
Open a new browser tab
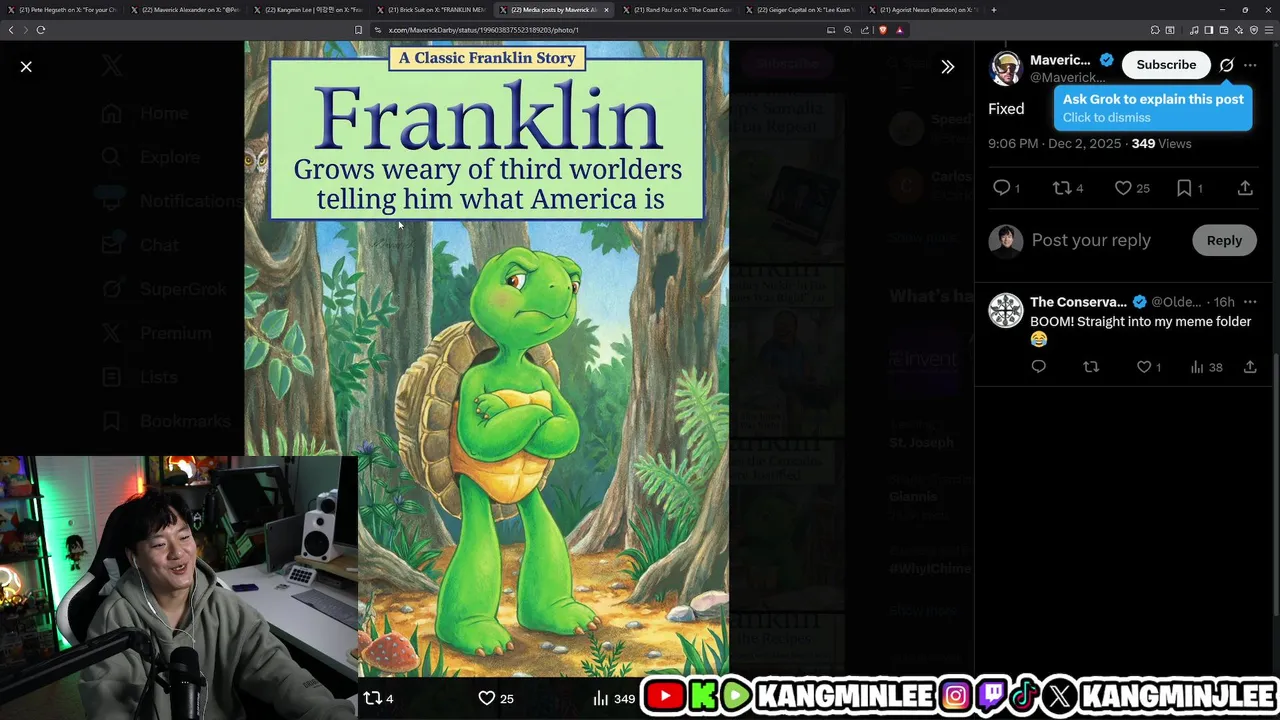pyautogui.click(x=993, y=10)
